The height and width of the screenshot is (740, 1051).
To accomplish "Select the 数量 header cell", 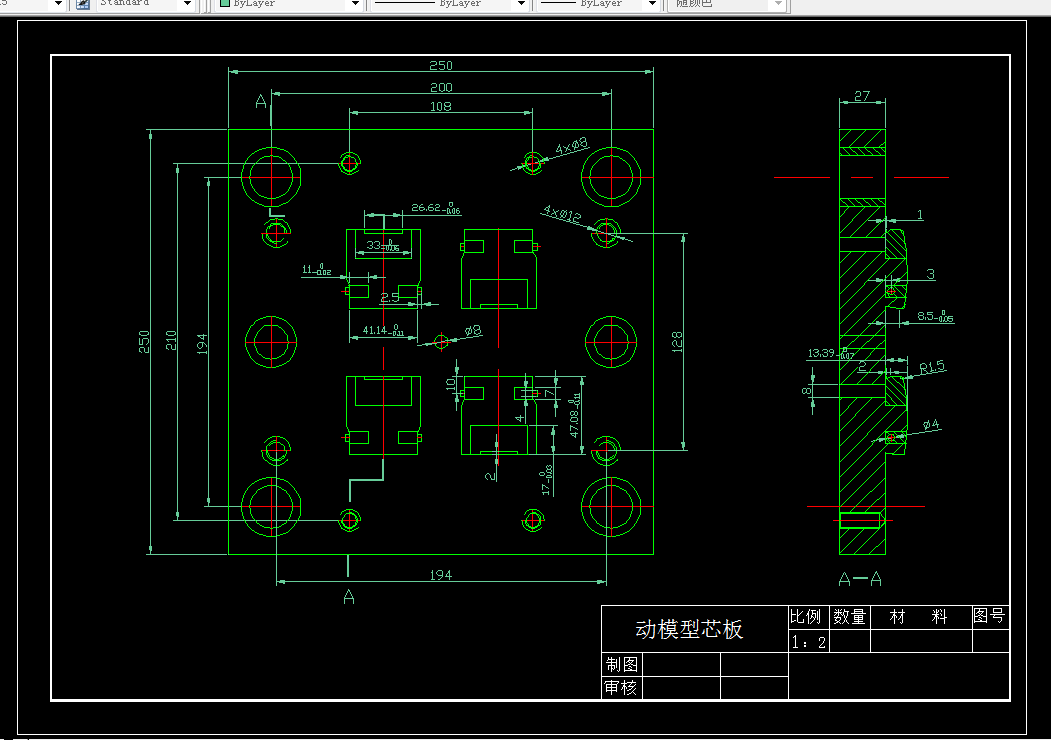I will click(850, 617).
